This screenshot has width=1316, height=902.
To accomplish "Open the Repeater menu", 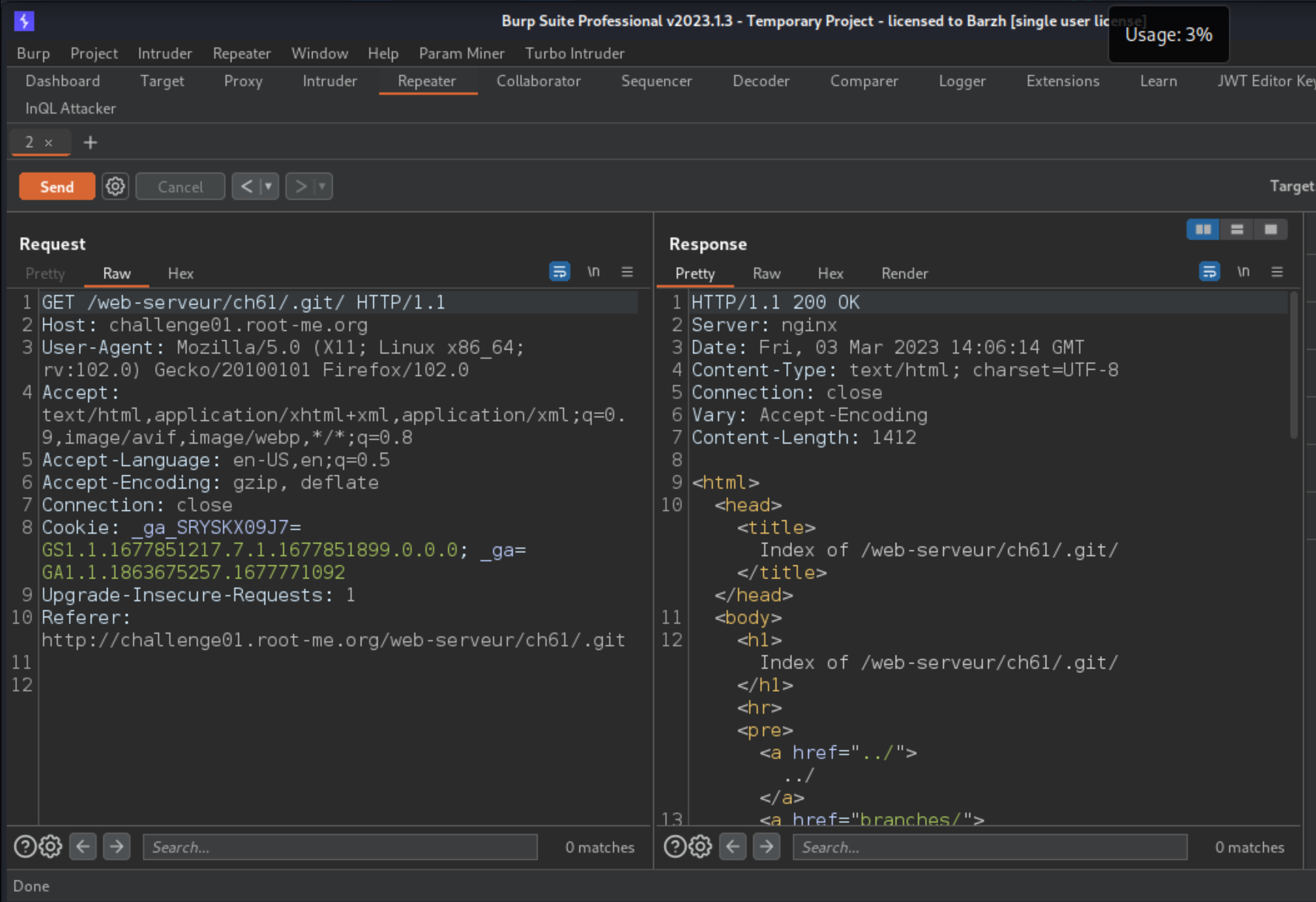I will [x=242, y=53].
